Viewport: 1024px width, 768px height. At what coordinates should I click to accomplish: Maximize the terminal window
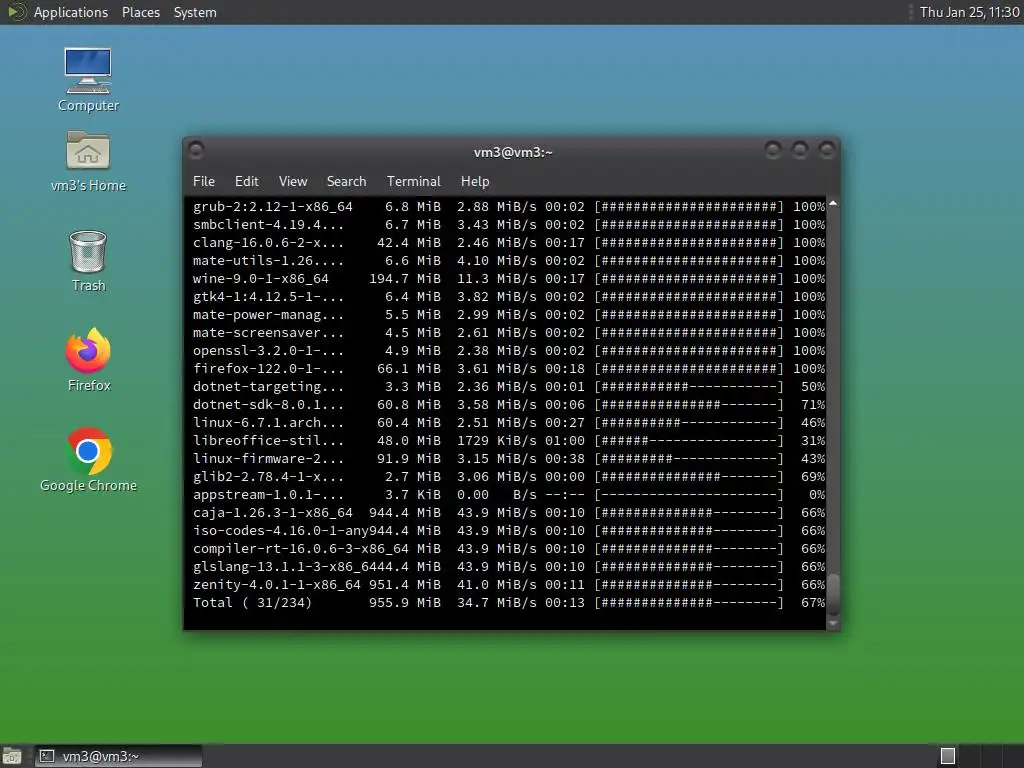[800, 151]
